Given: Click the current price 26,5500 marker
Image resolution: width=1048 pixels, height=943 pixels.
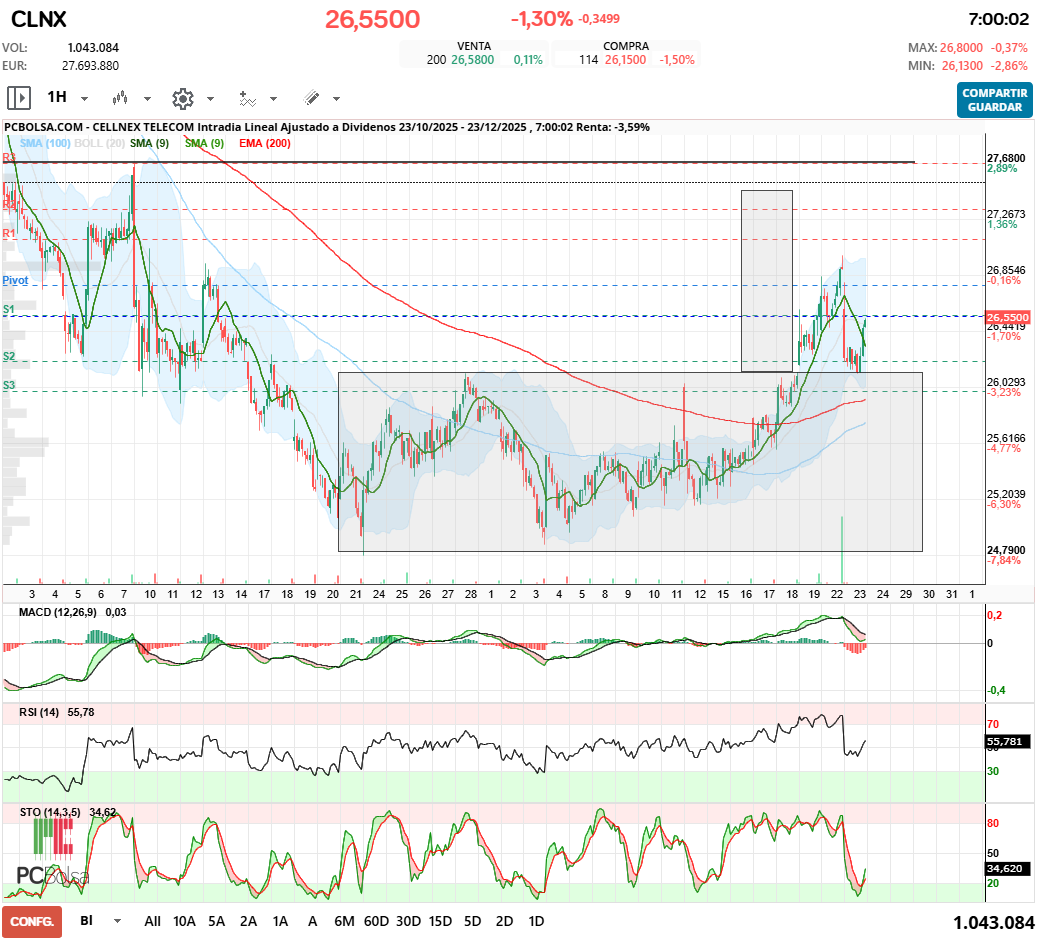Looking at the screenshot, I should coord(1009,317).
